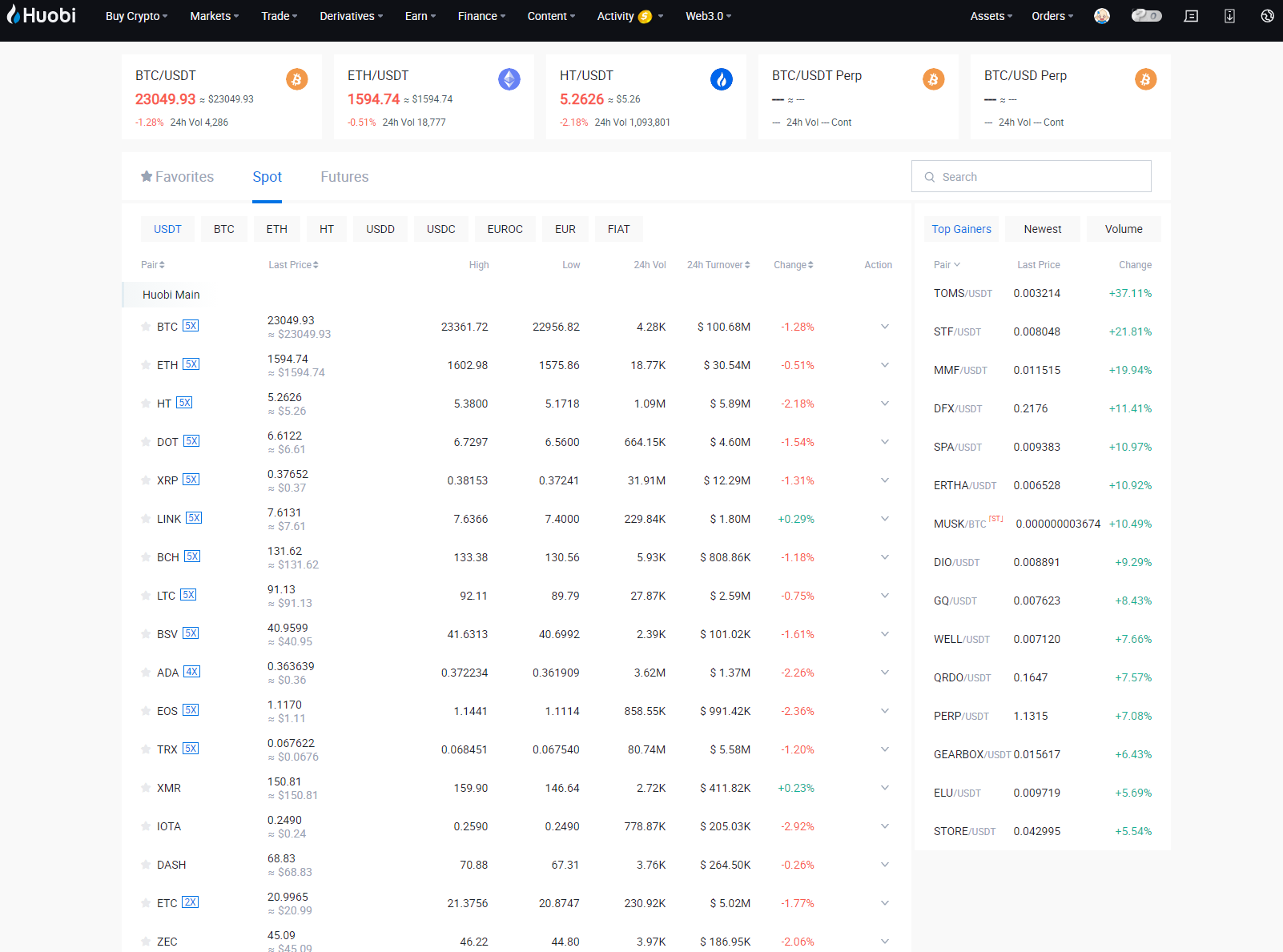Open the Earn menu
Viewport: 1283px width, 952px height.
click(x=420, y=16)
